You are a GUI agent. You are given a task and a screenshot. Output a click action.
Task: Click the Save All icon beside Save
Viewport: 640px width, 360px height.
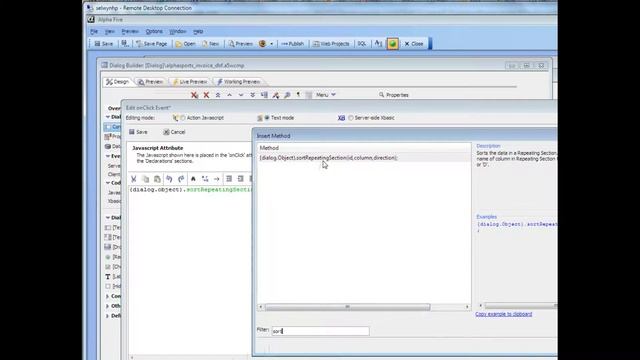pos(125,44)
